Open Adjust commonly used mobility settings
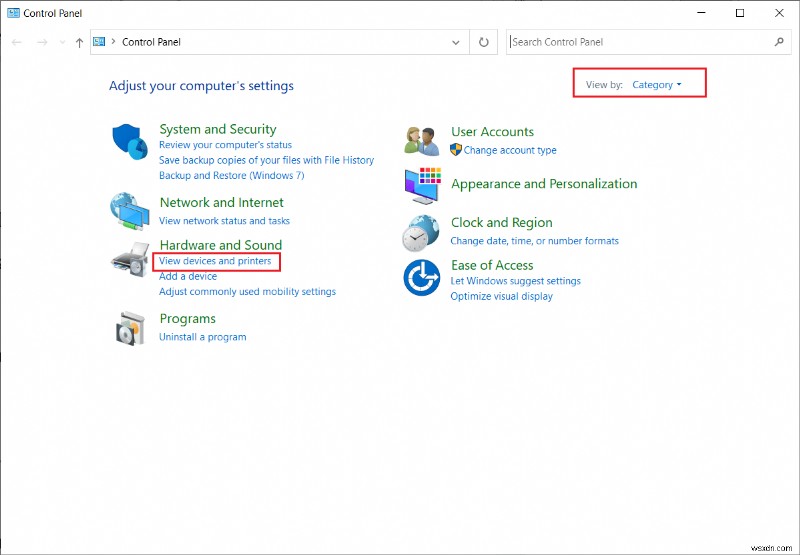The height and width of the screenshot is (555, 800). (247, 292)
